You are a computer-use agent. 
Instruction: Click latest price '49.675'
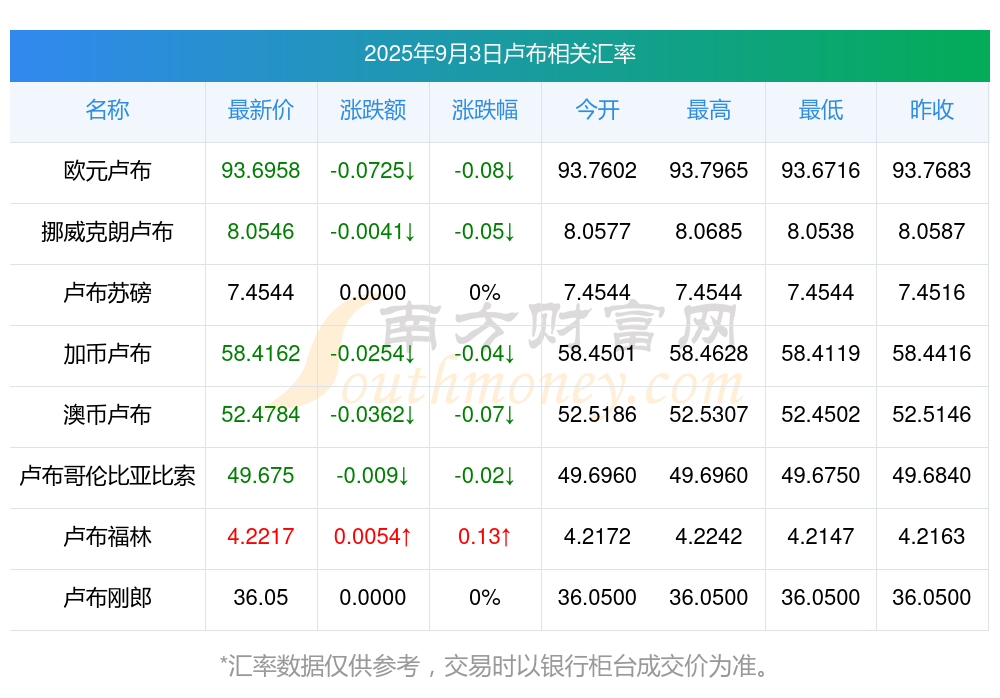coord(261,475)
